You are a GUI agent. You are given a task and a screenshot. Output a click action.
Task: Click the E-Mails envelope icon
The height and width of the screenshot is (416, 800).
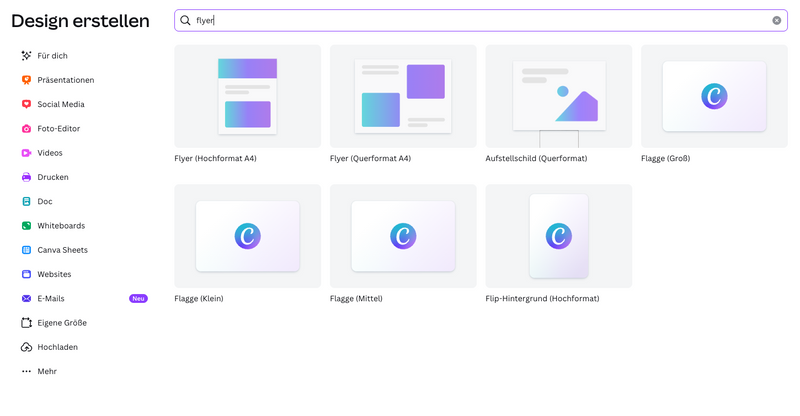[x=26, y=299]
